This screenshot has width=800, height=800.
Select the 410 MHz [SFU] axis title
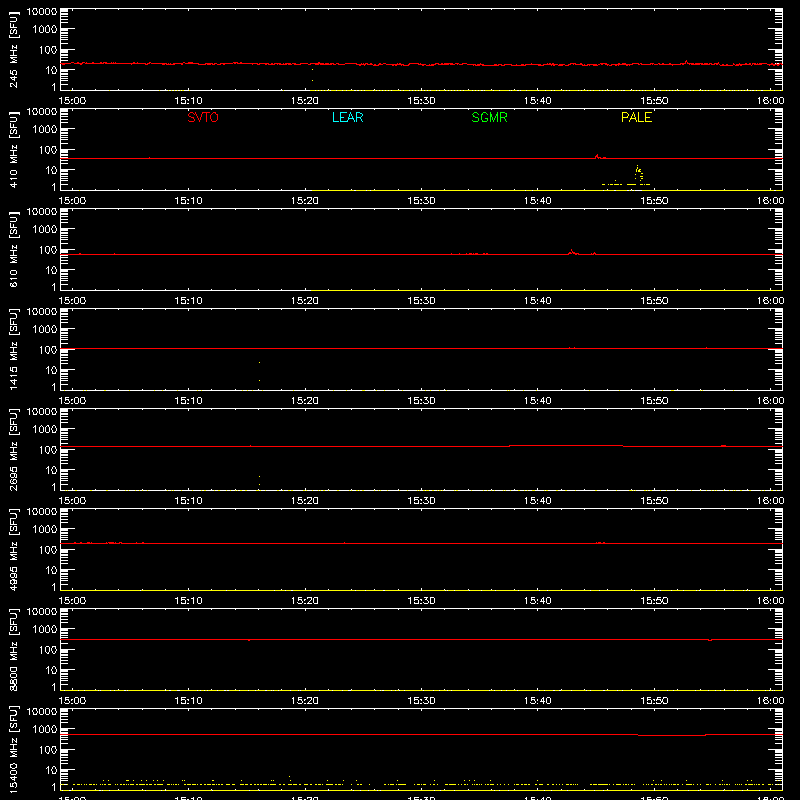click(13, 150)
